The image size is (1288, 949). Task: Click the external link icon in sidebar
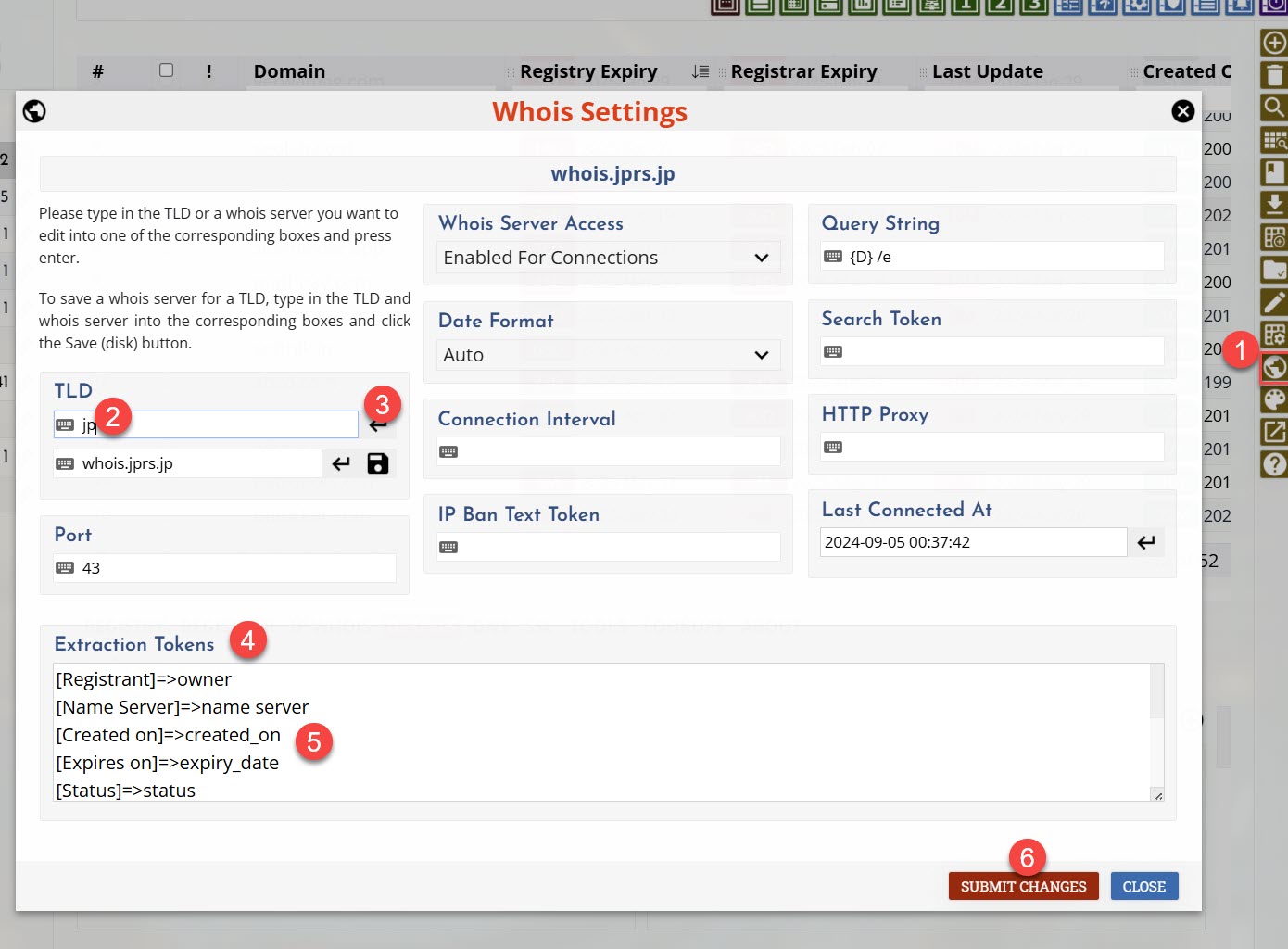1274,432
